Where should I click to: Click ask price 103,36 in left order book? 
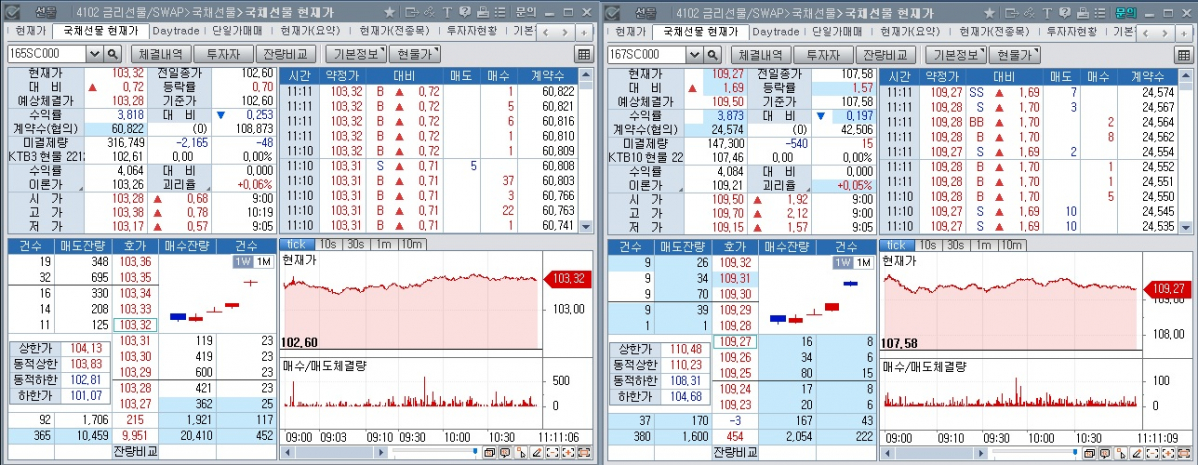135,262
